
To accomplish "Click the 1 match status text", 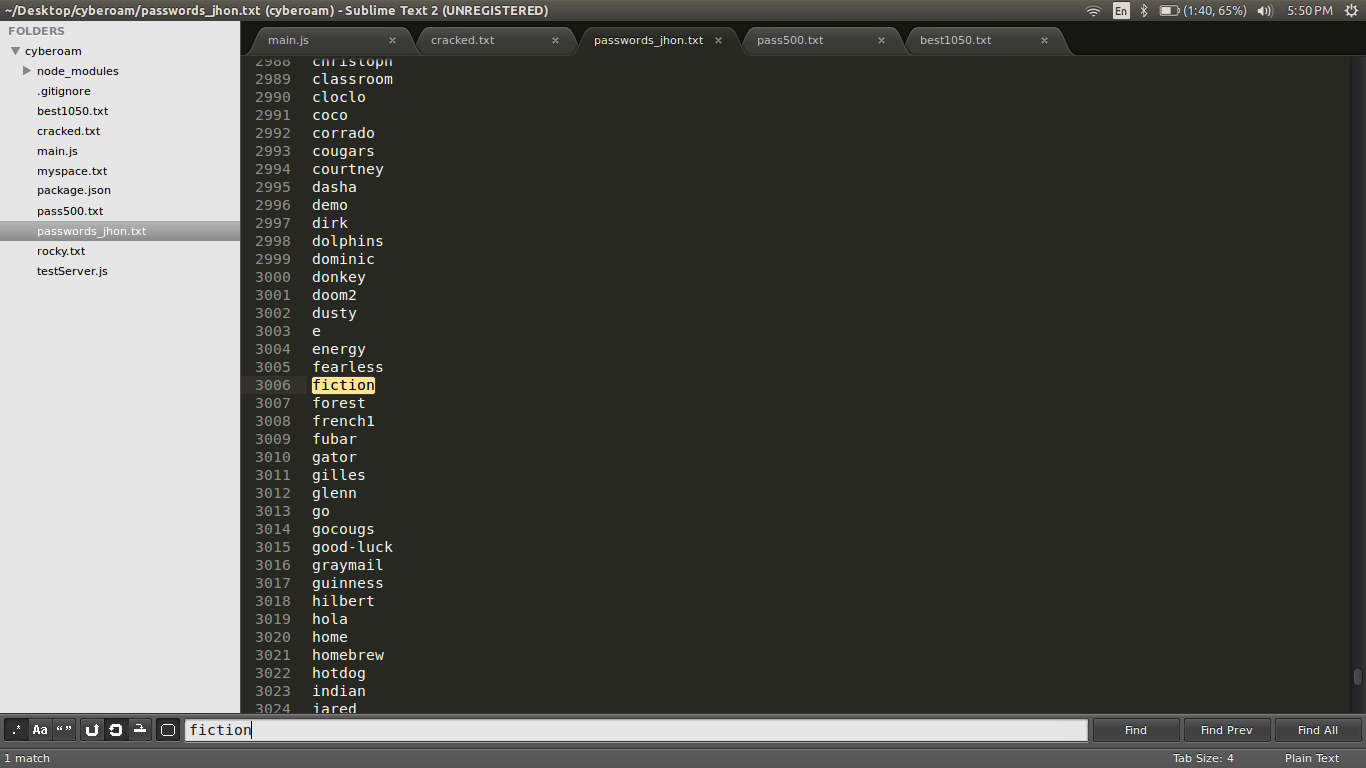I will 27,758.
